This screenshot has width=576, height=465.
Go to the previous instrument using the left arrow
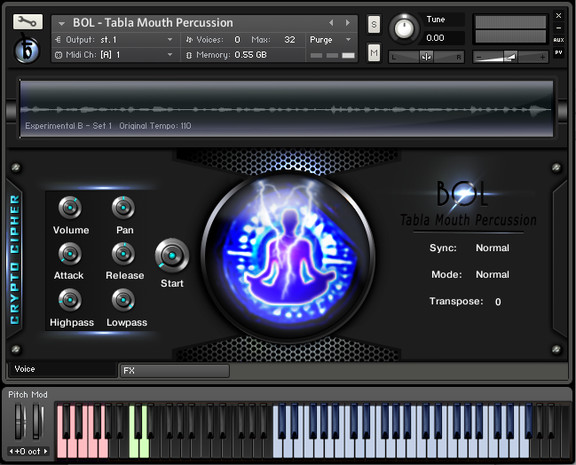(331, 23)
